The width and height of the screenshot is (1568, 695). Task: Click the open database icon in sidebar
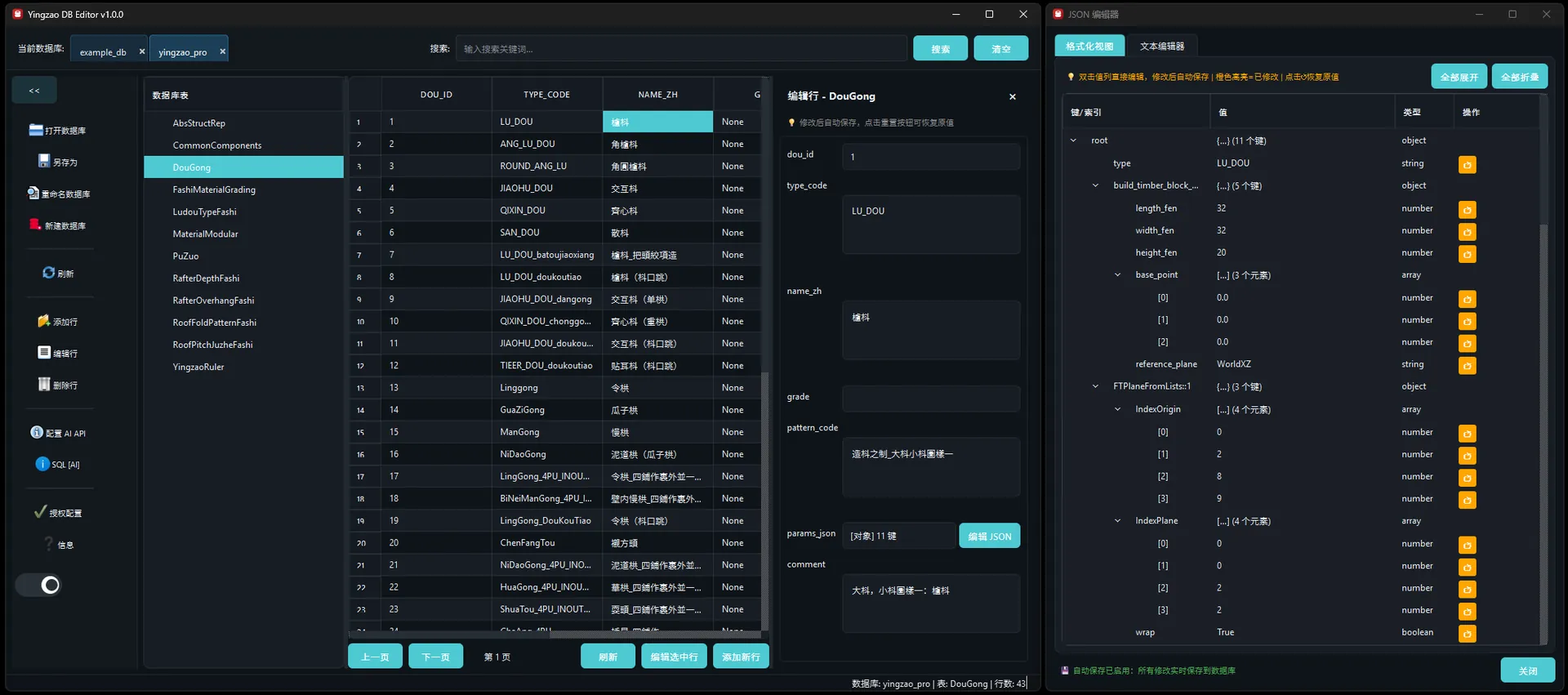(x=36, y=130)
